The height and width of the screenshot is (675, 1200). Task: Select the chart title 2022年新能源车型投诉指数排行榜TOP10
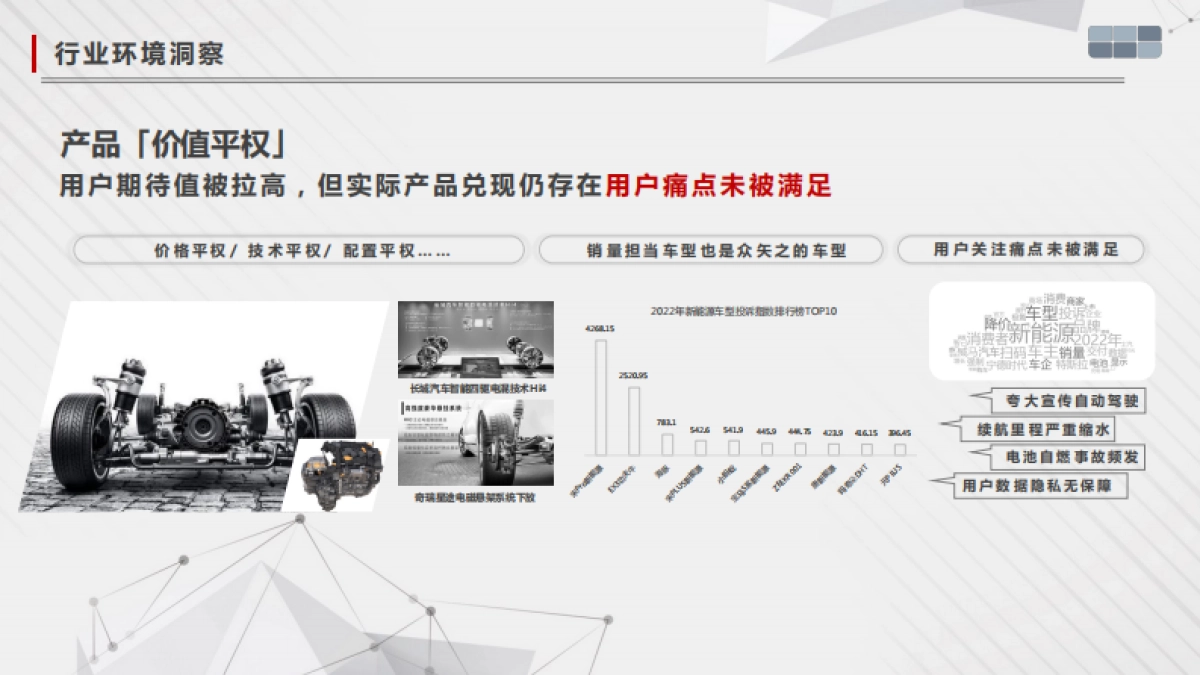[x=742, y=309]
